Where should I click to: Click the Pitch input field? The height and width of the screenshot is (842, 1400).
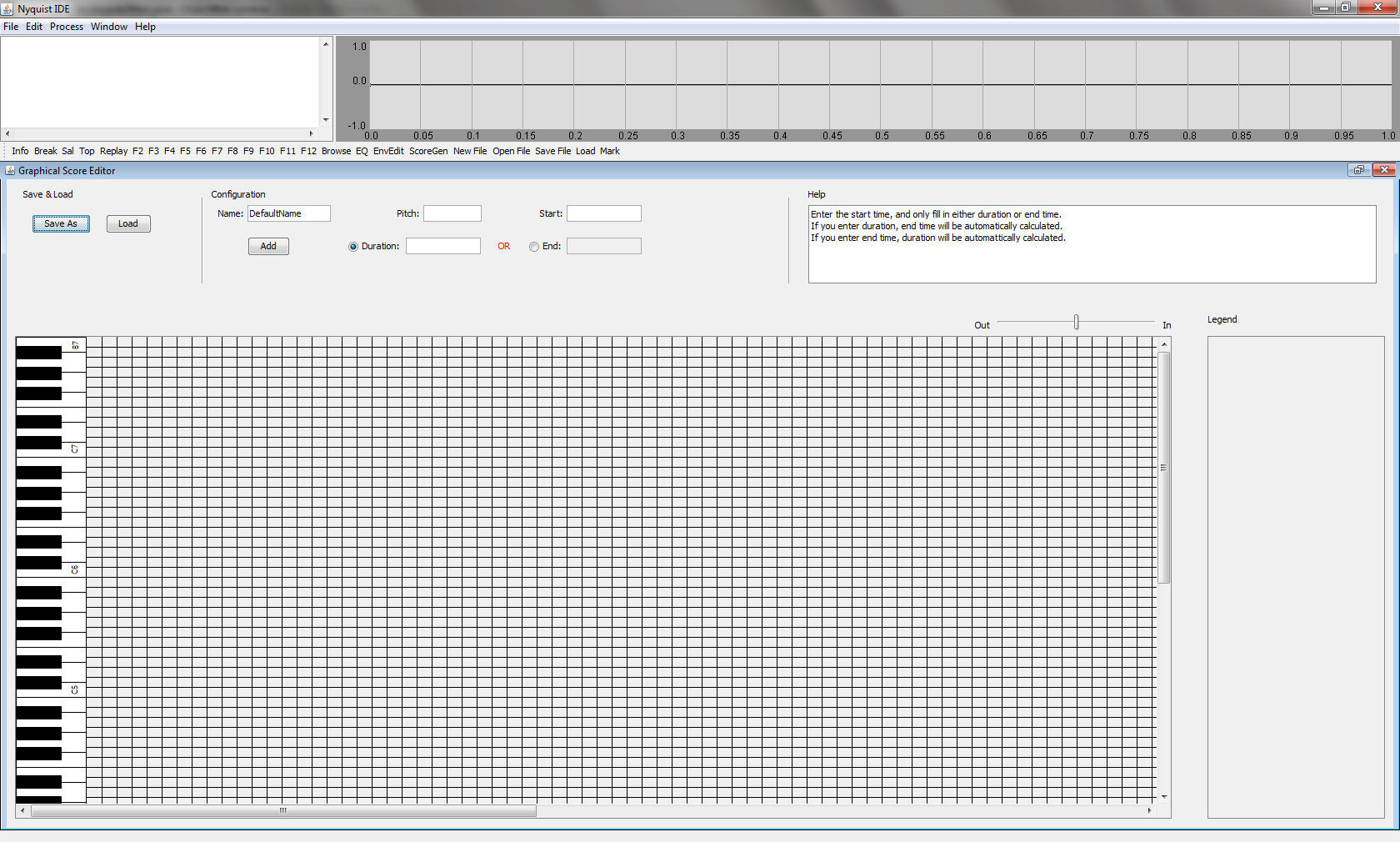(x=452, y=213)
